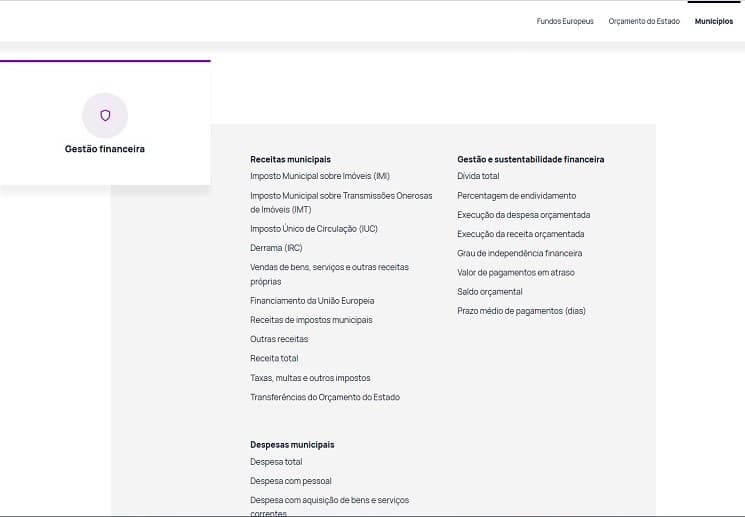Open the Outras receitas link
745x517 pixels.
279,339
